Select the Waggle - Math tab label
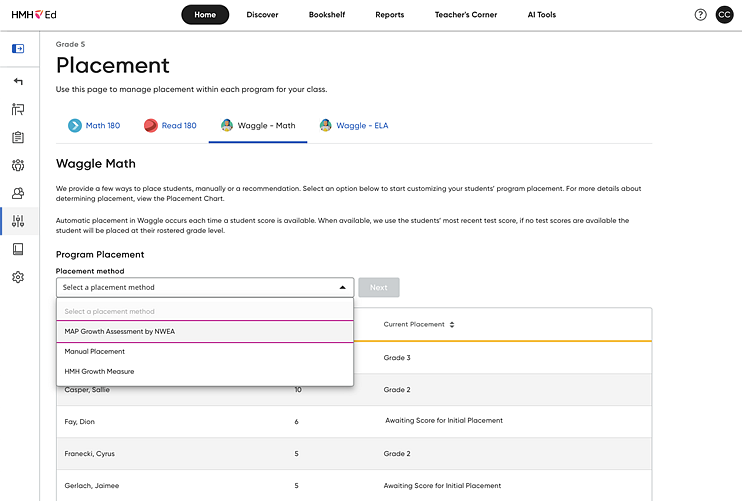Viewport: 742px width, 501px height. pos(266,125)
